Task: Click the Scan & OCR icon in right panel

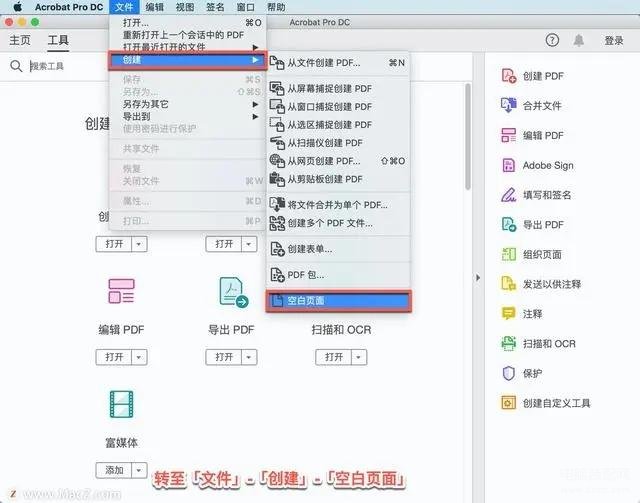Action: coord(509,343)
